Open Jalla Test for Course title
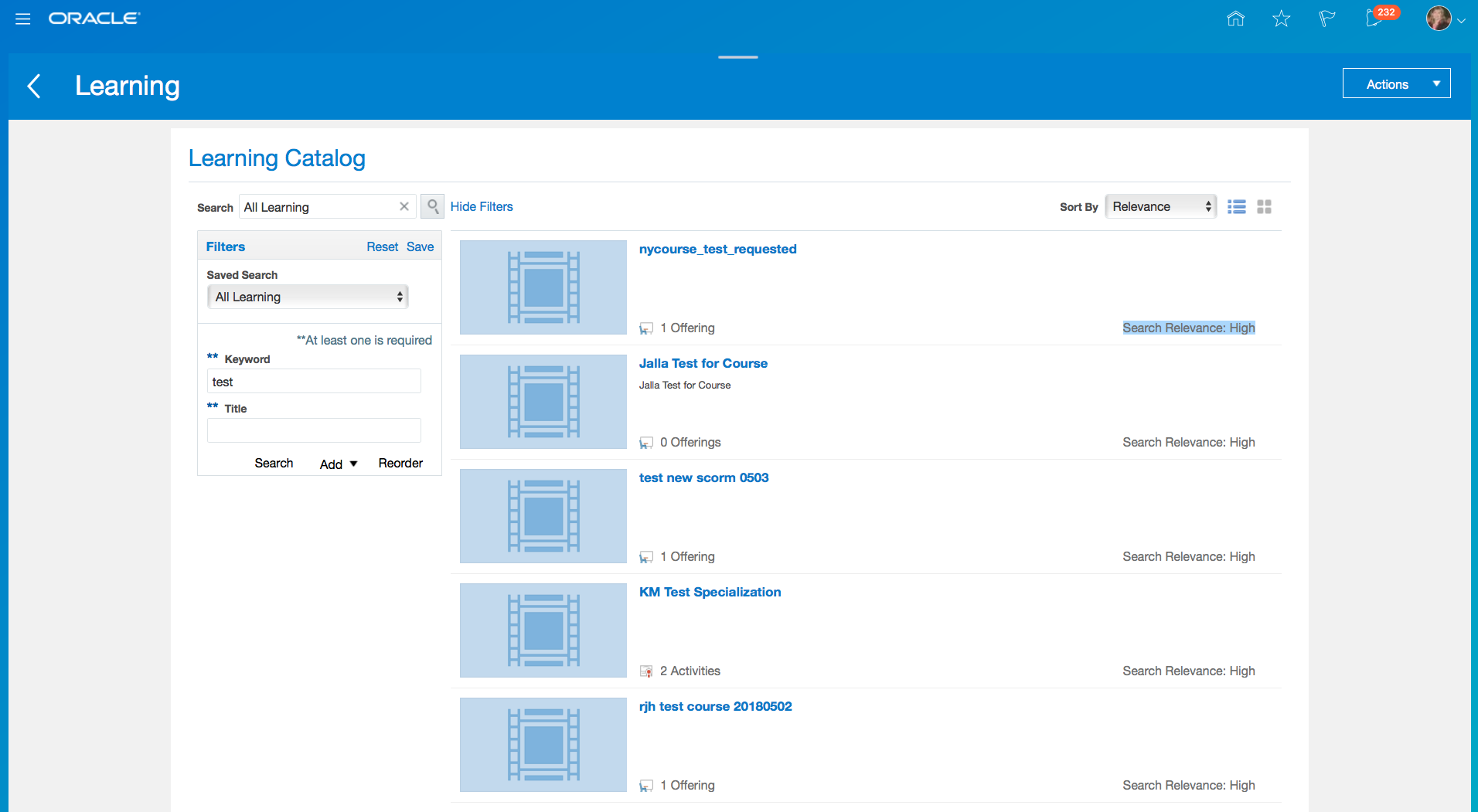The image size is (1478, 812). (703, 363)
